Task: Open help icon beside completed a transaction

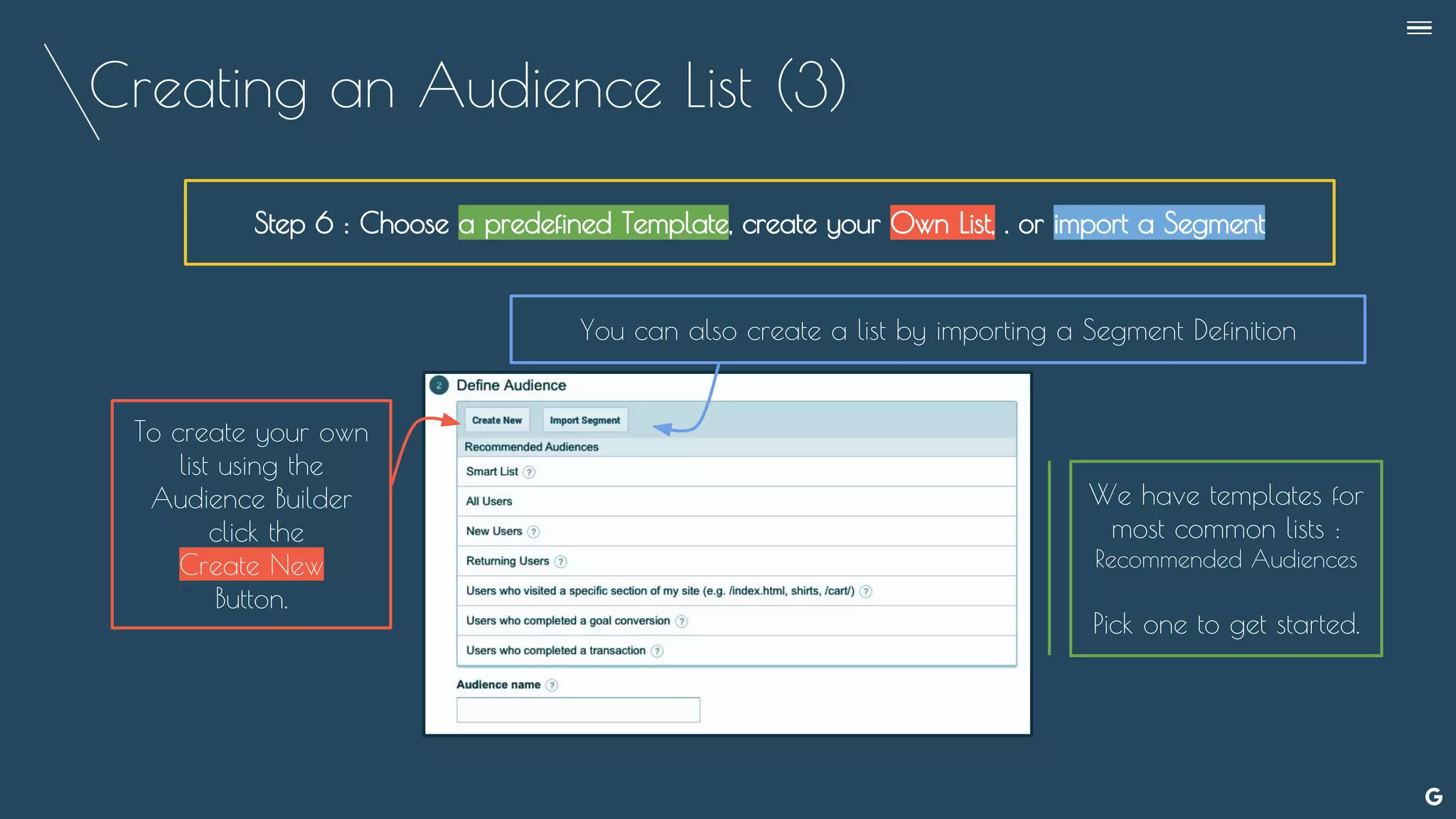Action: coord(657,651)
